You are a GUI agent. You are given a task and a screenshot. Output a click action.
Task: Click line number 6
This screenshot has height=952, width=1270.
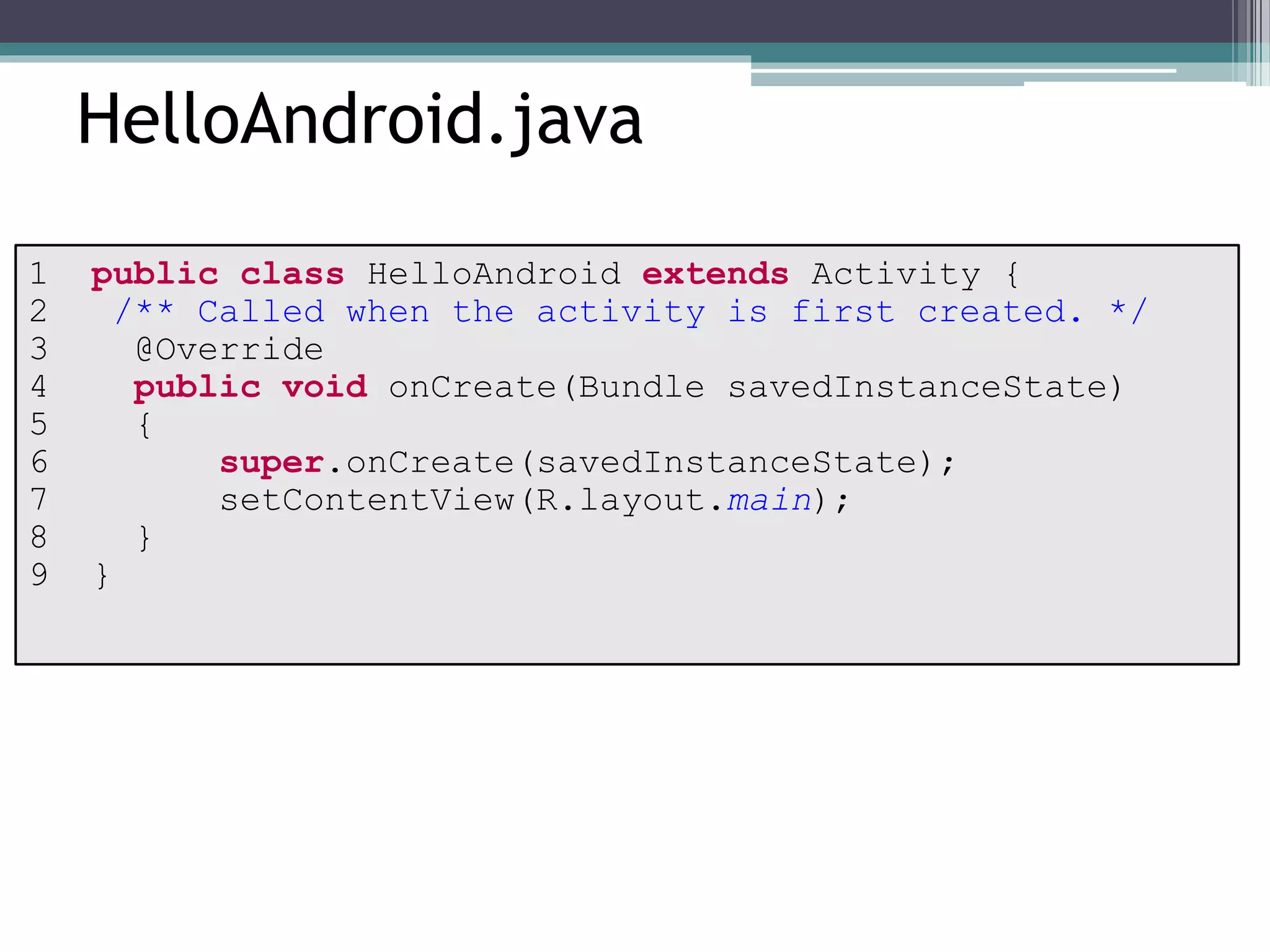pos(38,462)
